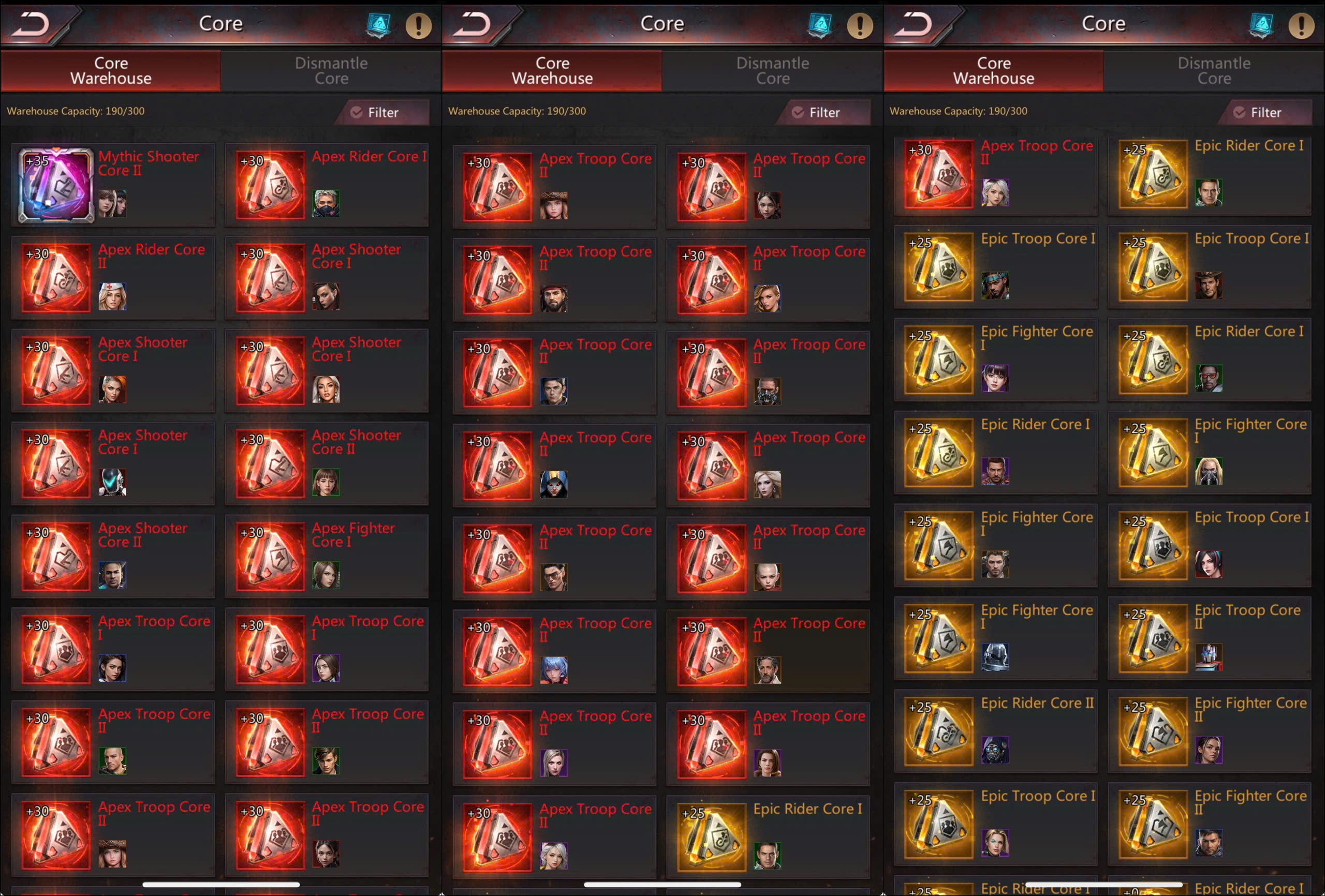The image size is (1325, 896).
Task: Tap back arrow in middle screen header
Action: coord(473,24)
